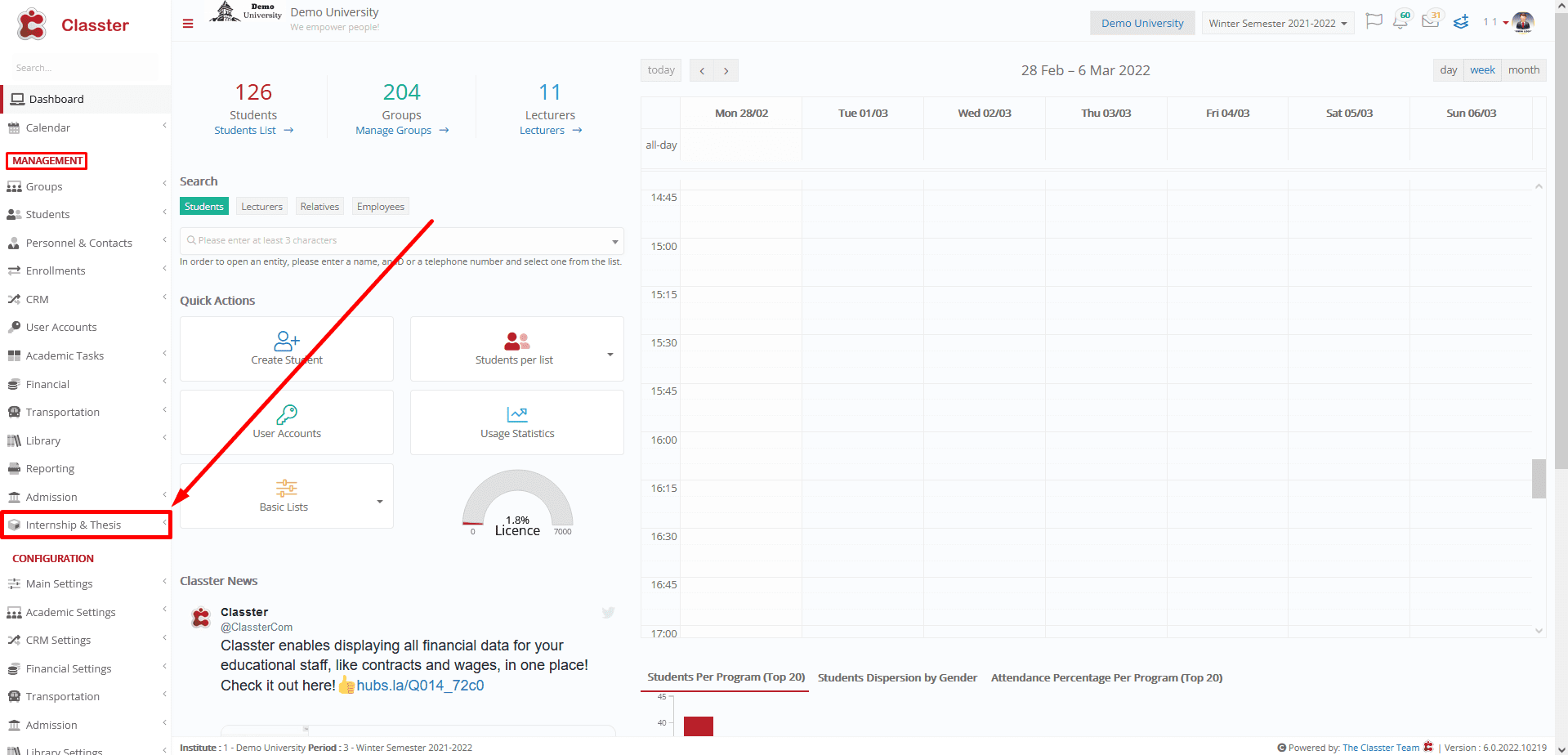
Task: Click the User Accounts key icon
Action: [287, 414]
